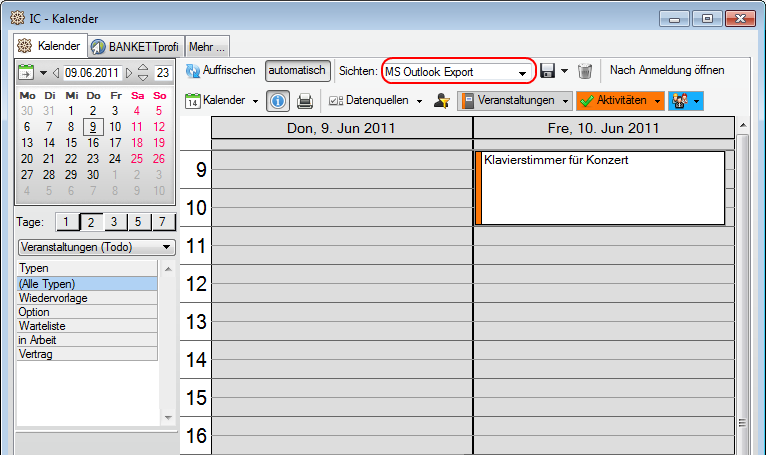Switch to the BANKETTprofi tab
The width and height of the screenshot is (766, 455).
pos(137,46)
